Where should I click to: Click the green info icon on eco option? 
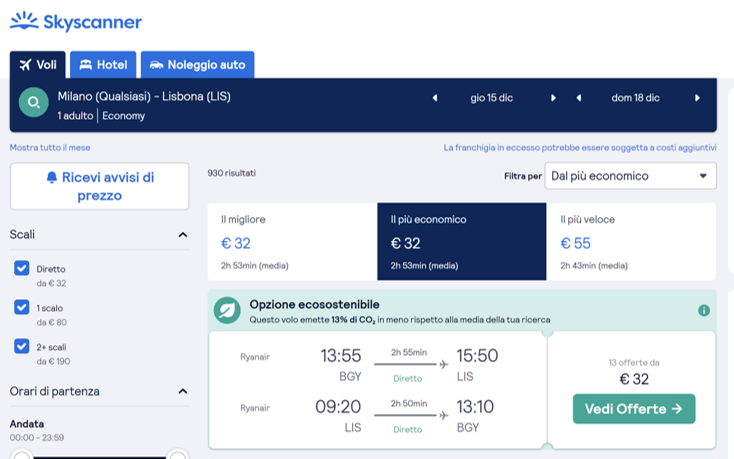pyautogui.click(x=703, y=311)
